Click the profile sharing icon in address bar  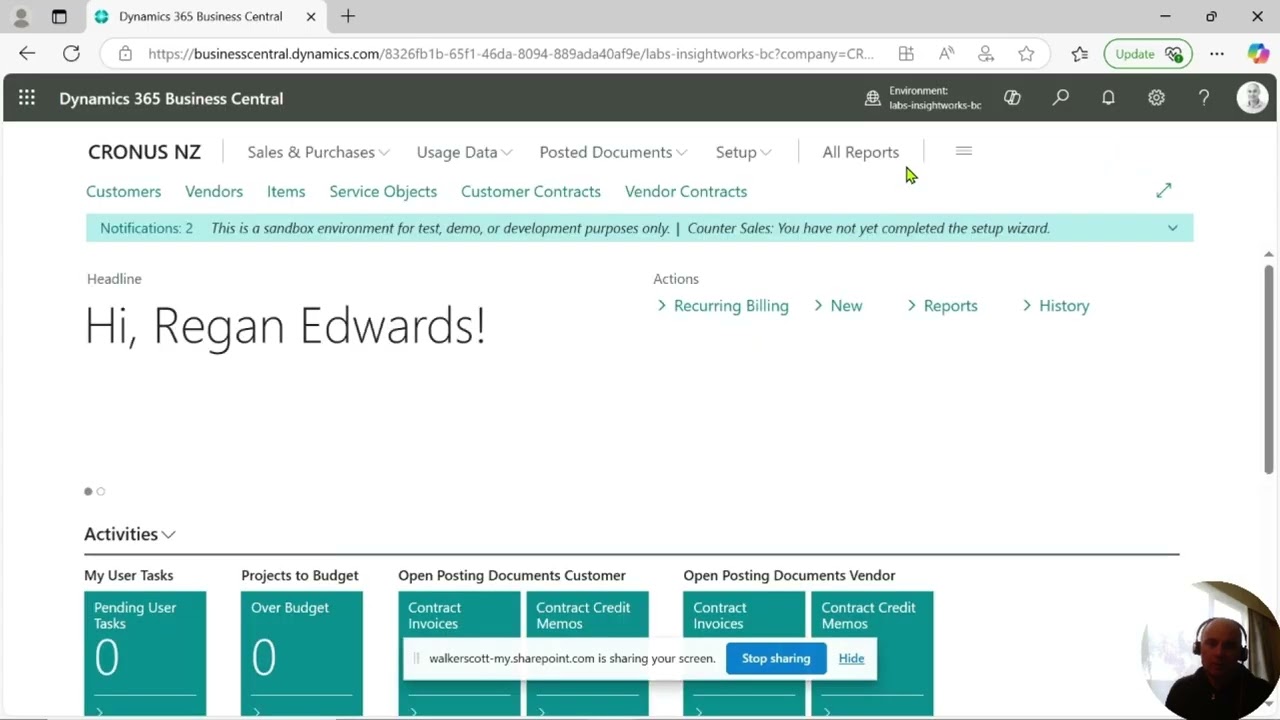coord(986,54)
